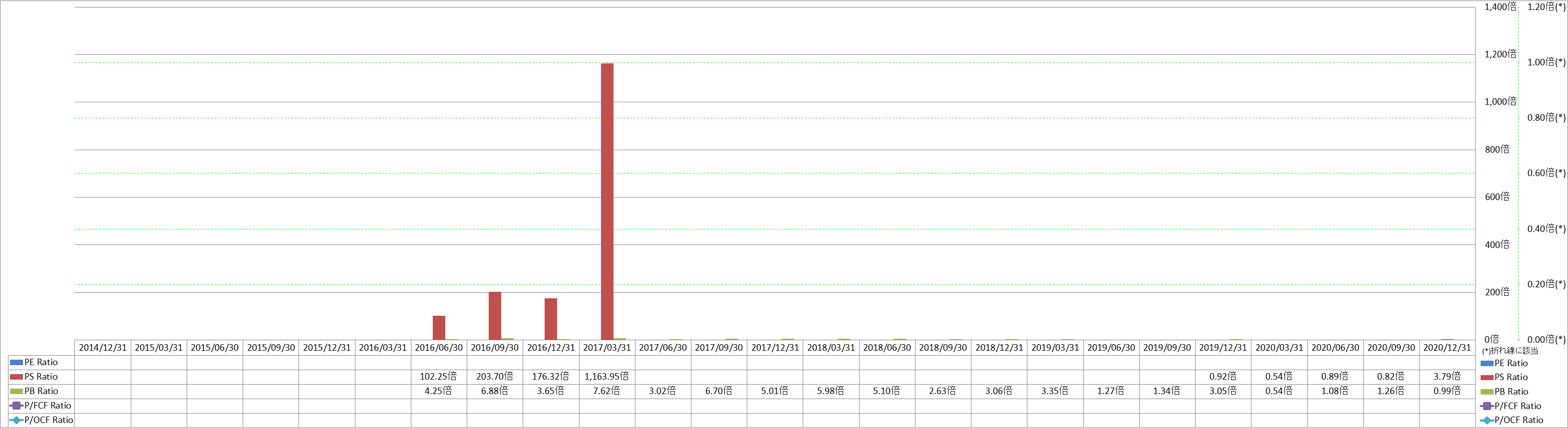Viewport: 1568px width, 428px height.
Task: Click the 2016/09/30 date column header
Action: 495,348
